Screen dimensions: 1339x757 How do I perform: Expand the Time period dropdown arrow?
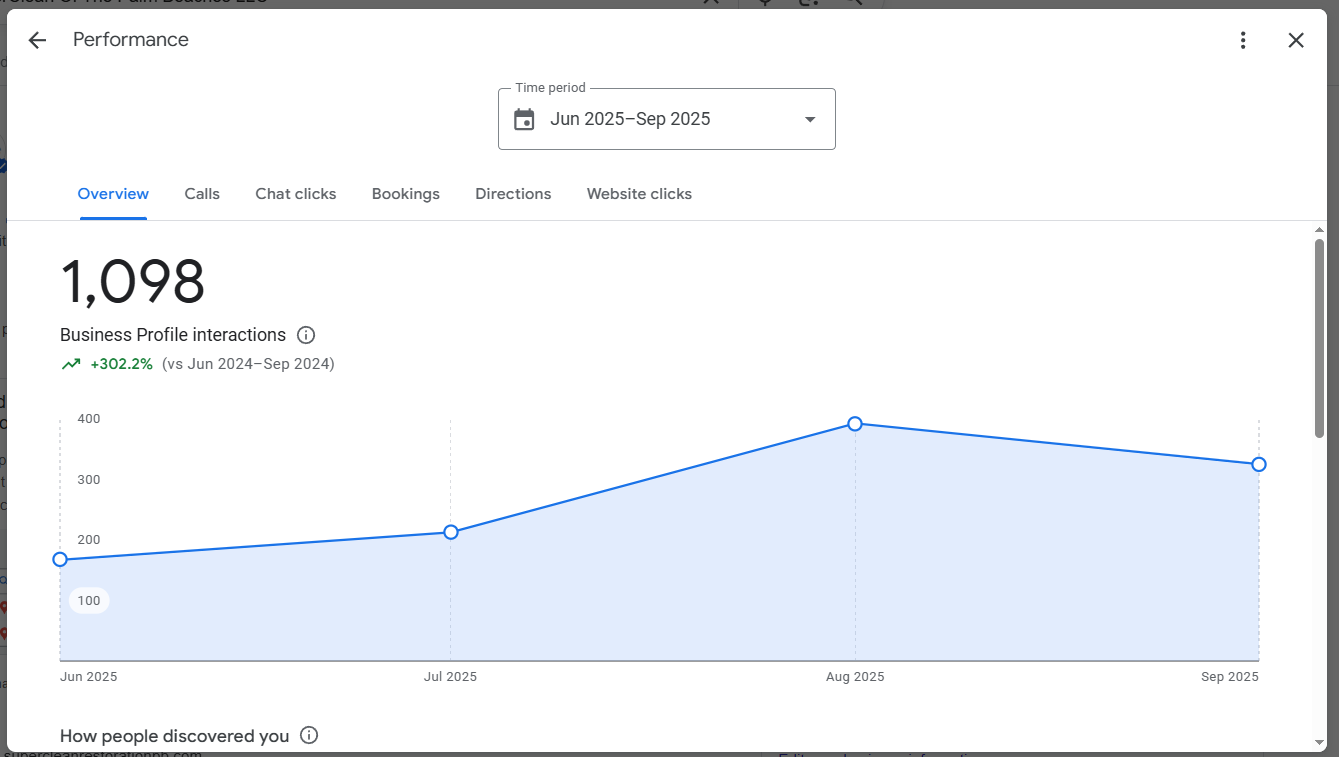pos(810,120)
